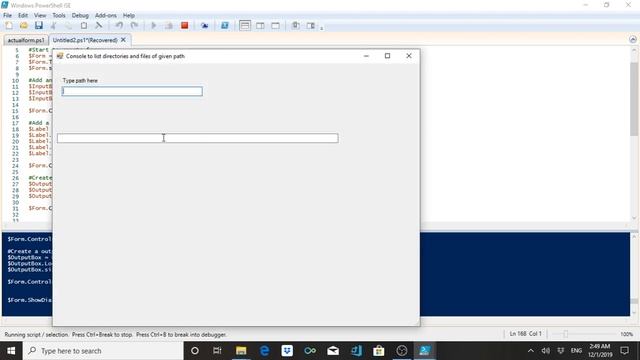The width and height of the screenshot is (640, 360).
Task: Click the 'Type path here' label
Action: pyautogui.click(x=80, y=80)
